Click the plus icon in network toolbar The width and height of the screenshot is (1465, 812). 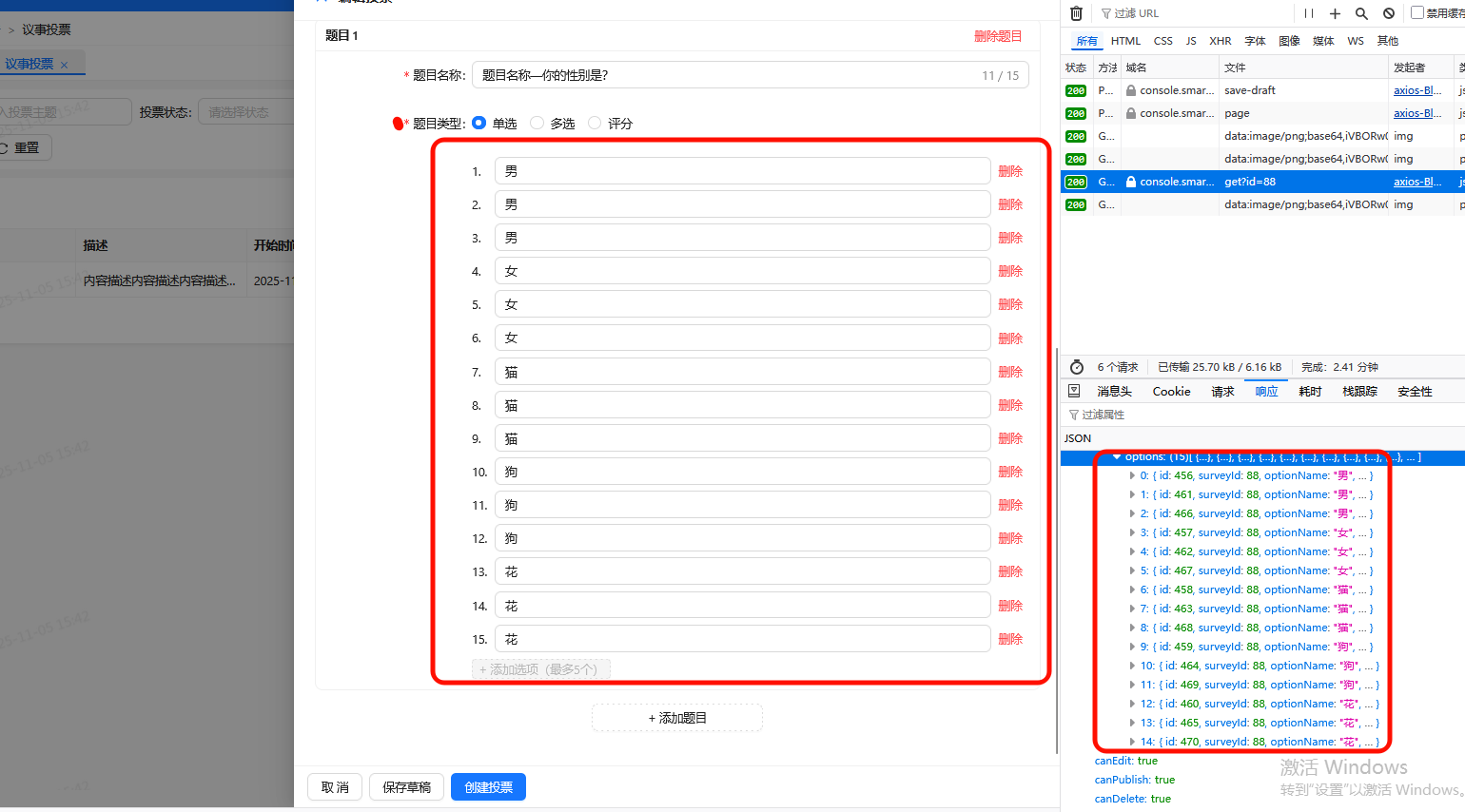coord(1335,13)
